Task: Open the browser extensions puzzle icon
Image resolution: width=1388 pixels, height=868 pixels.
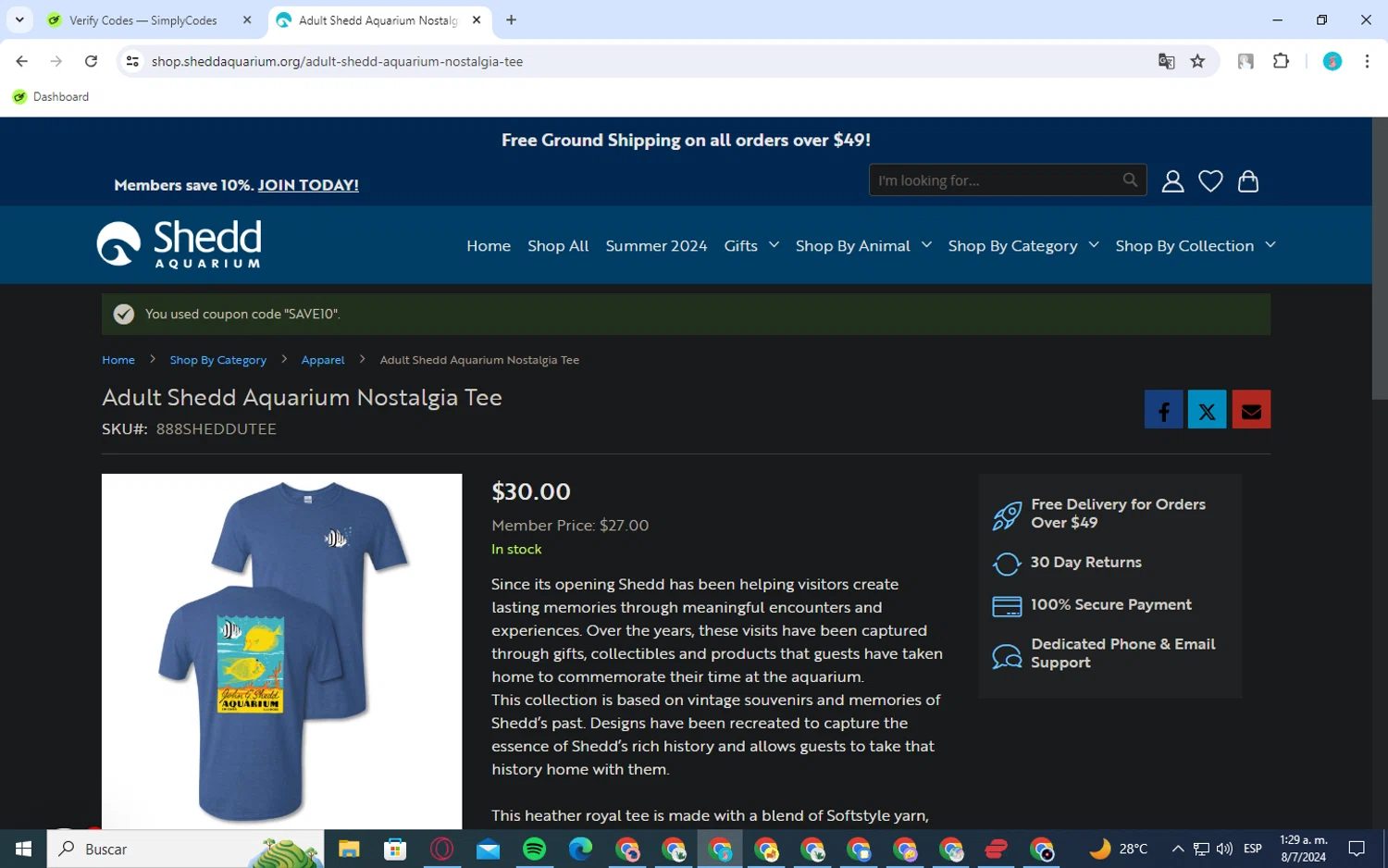Action: pos(1281,61)
